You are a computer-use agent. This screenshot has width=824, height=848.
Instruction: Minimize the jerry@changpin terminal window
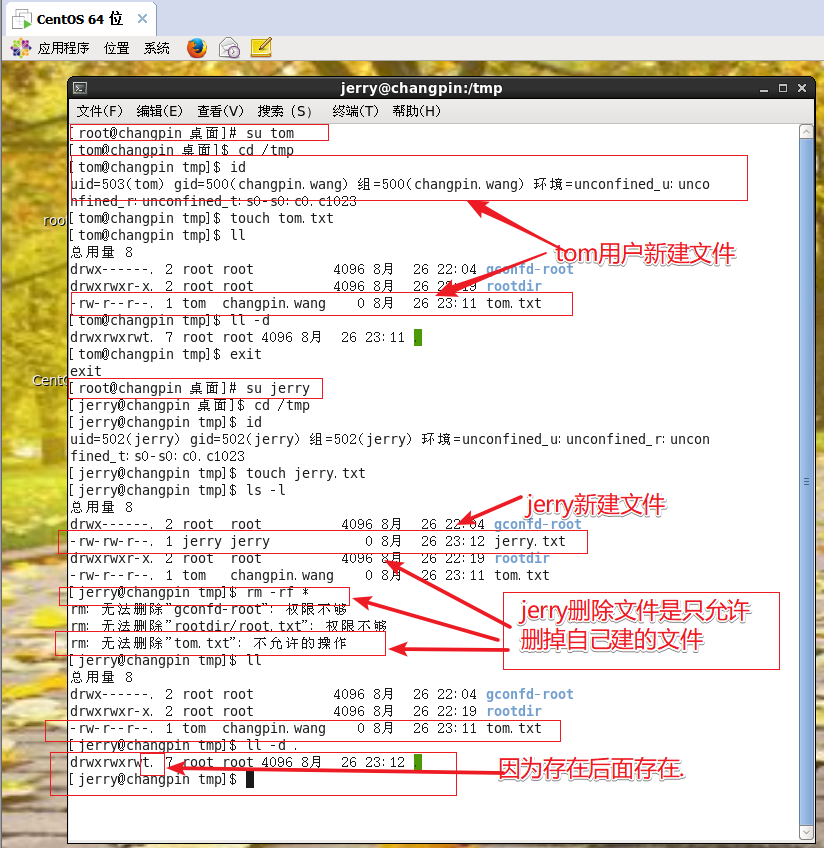763,88
